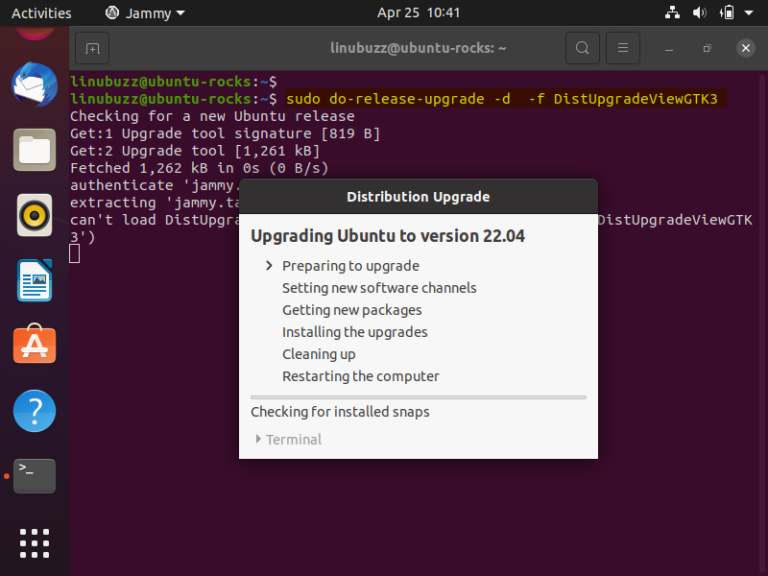Click the volume speaker icon
This screenshot has width=768, height=576.
pyautogui.click(x=699, y=13)
